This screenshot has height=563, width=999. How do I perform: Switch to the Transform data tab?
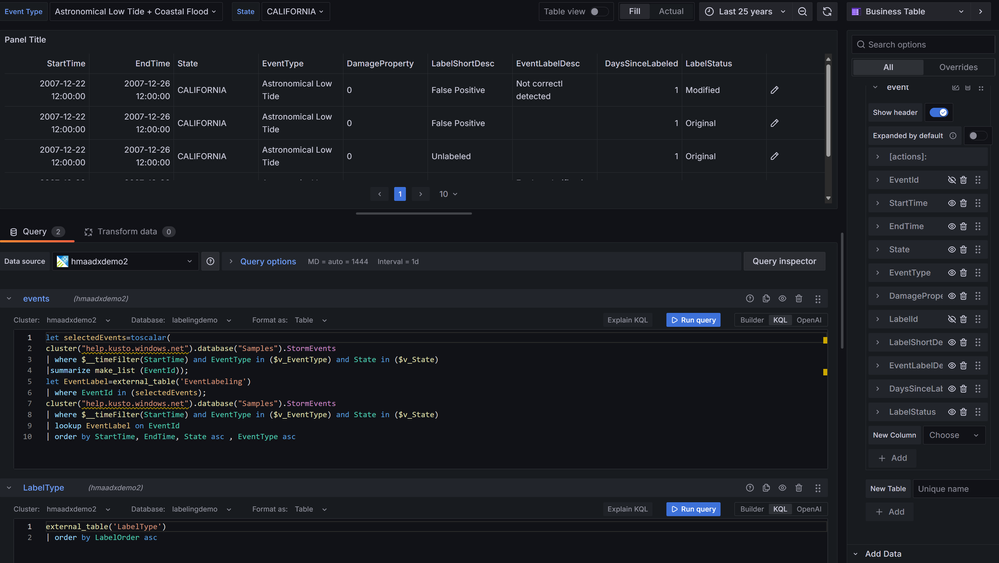click(x=129, y=232)
